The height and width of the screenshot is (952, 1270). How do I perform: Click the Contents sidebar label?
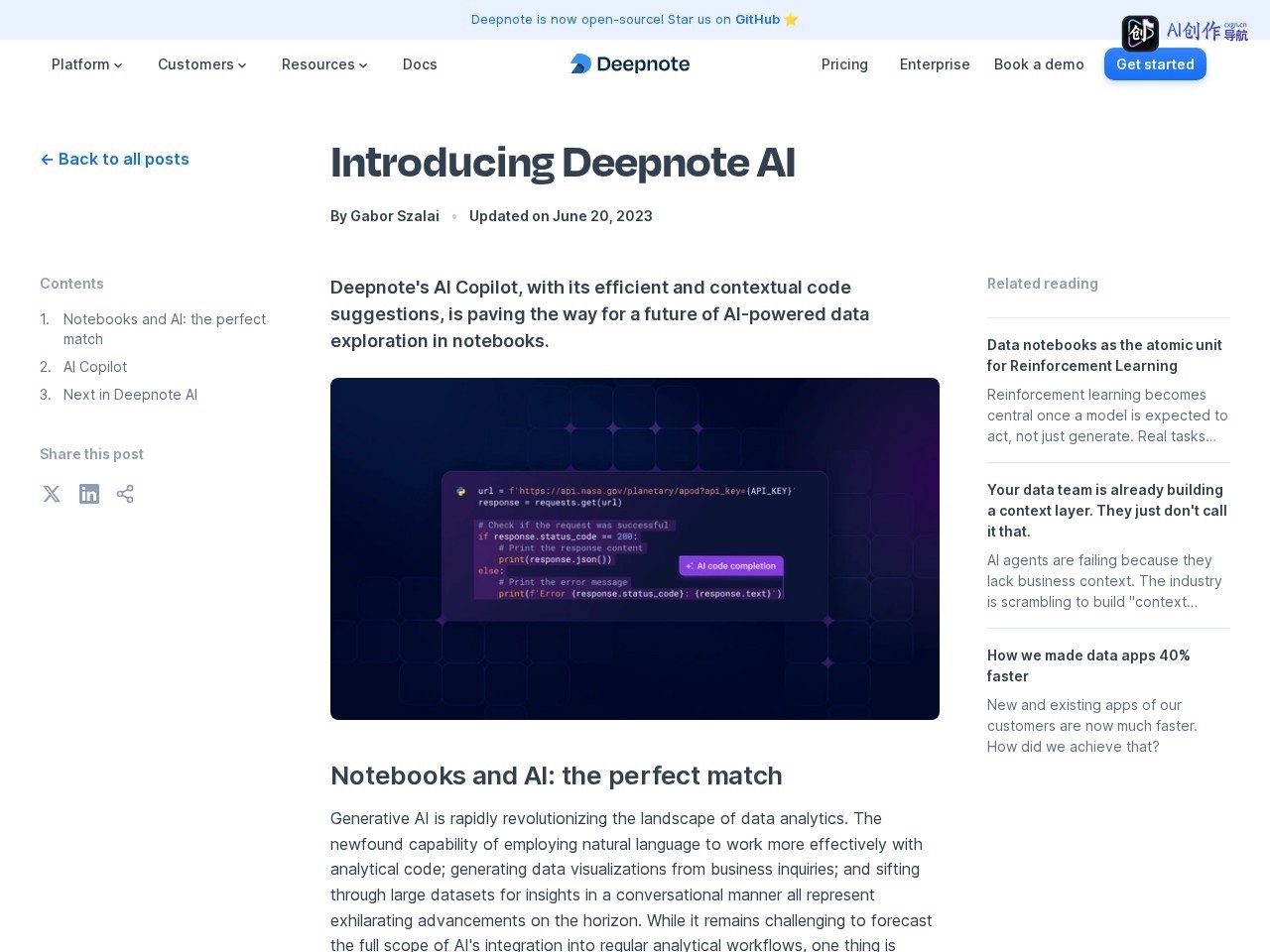pyautogui.click(x=71, y=284)
